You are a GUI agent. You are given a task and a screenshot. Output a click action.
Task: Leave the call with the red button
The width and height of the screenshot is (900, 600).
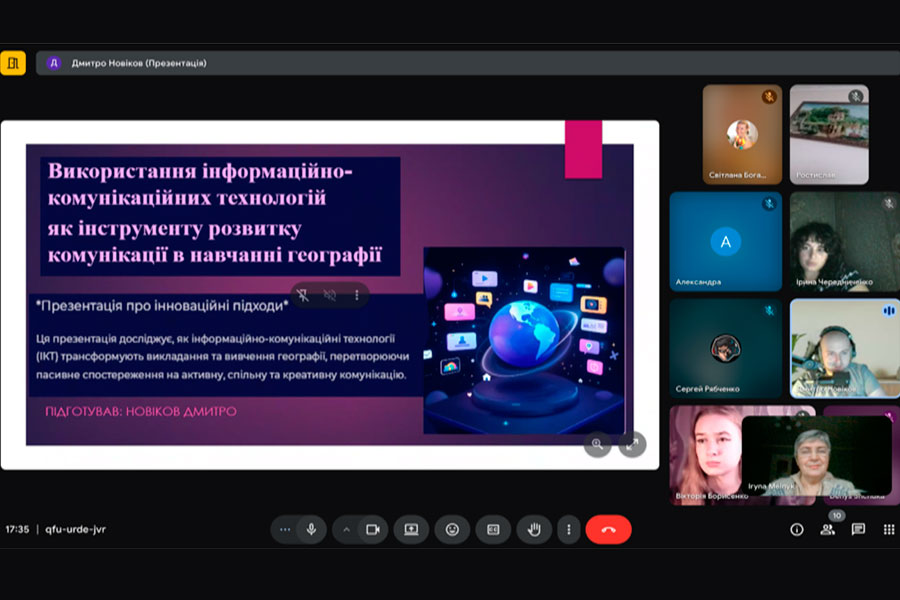608,529
